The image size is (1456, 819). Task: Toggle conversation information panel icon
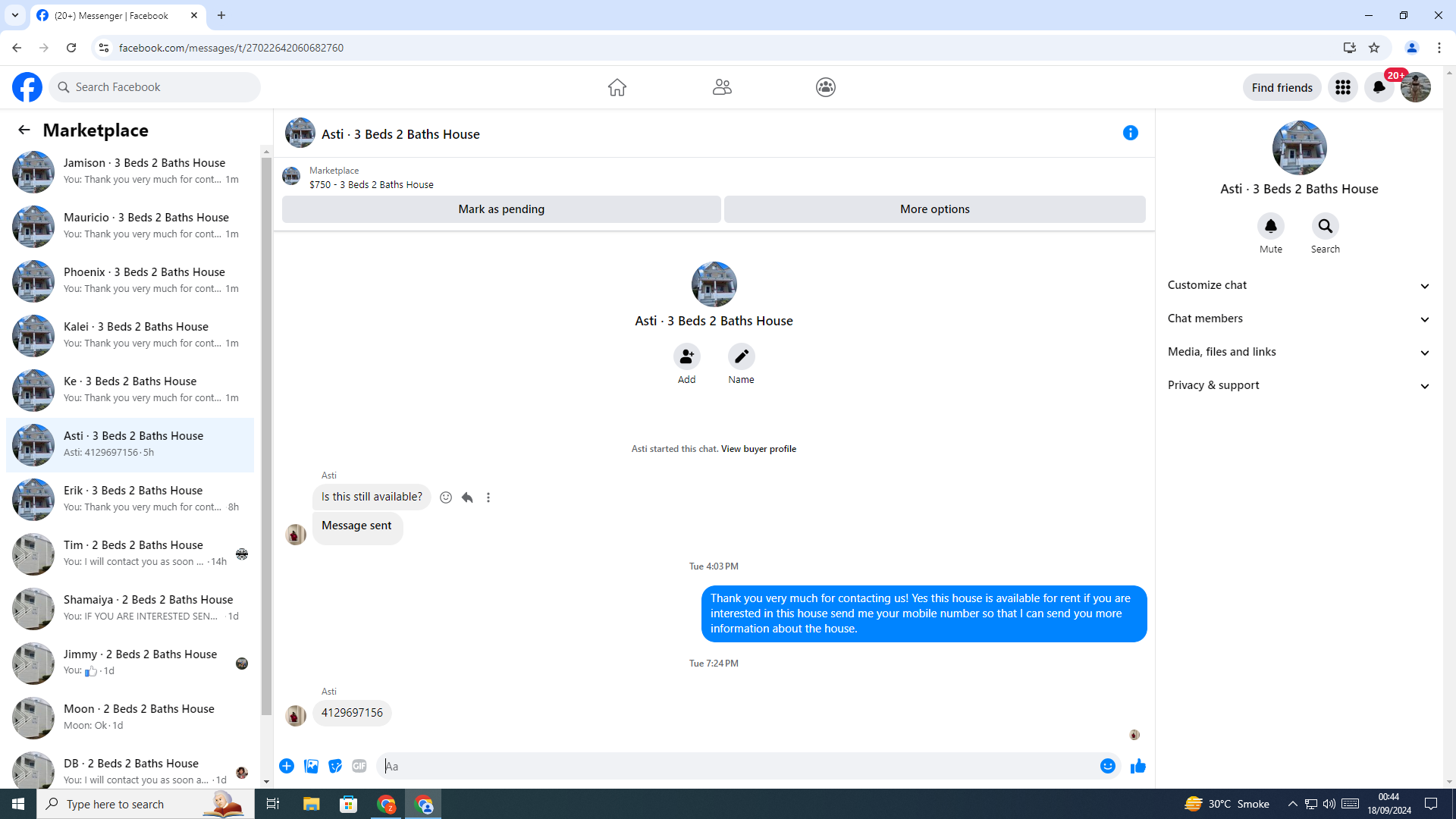1130,133
